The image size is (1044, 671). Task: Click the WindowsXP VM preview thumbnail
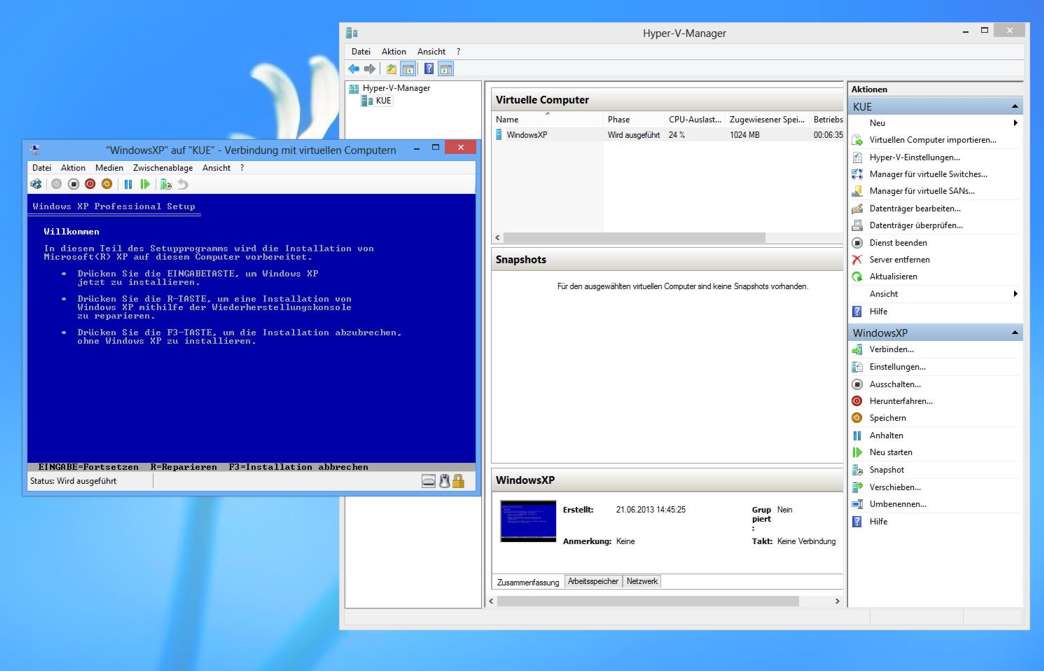click(x=528, y=521)
